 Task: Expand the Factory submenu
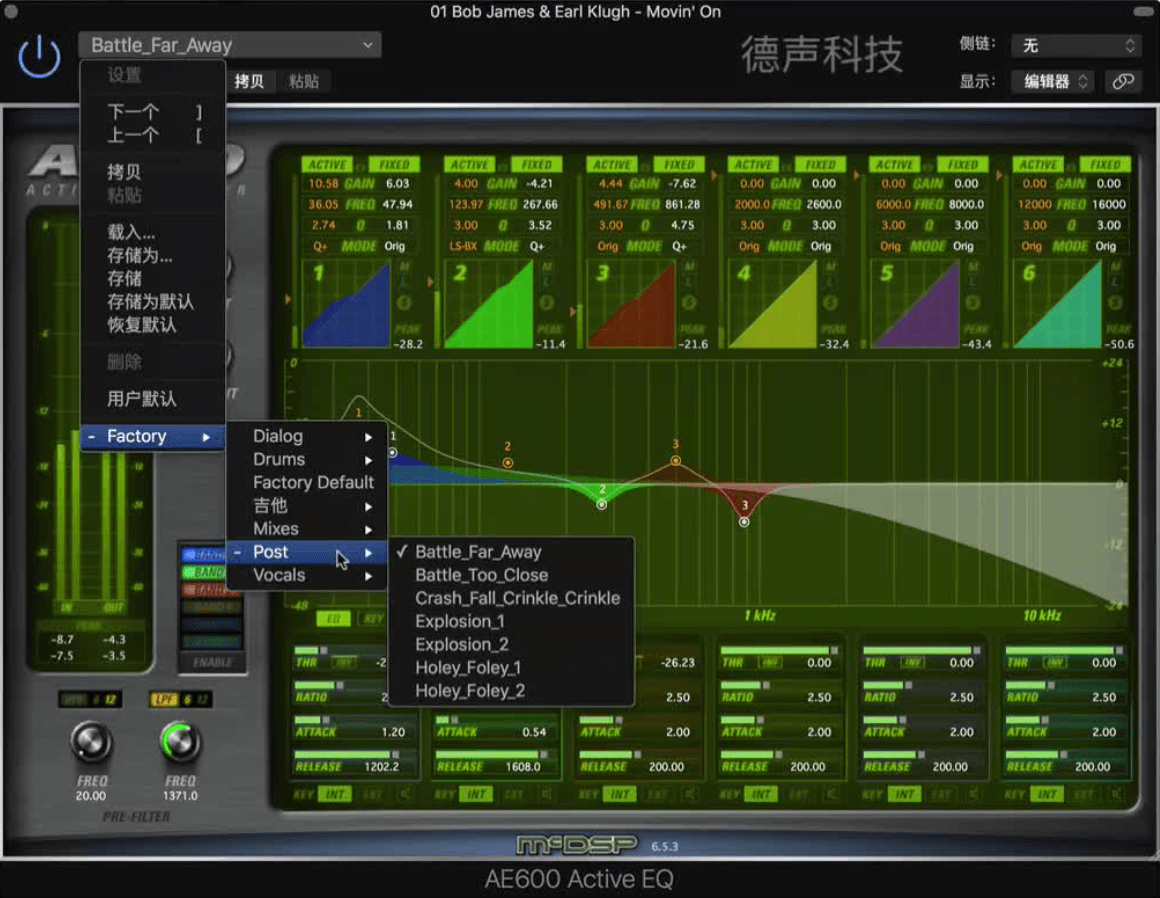(152, 436)
